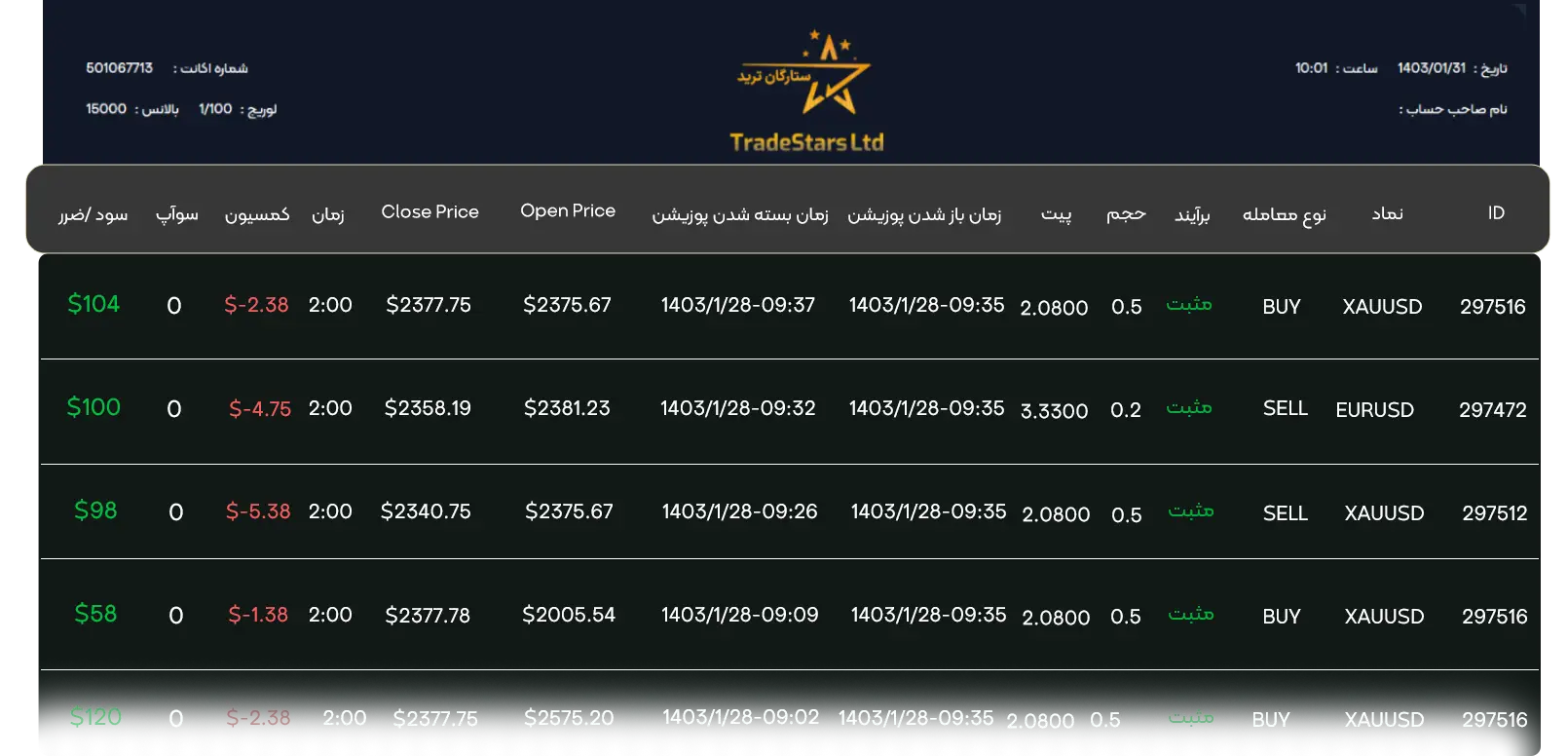Viewport: 1568px width, 756px height.
Task: Click close price $2358.19
Action: [428, 408]
